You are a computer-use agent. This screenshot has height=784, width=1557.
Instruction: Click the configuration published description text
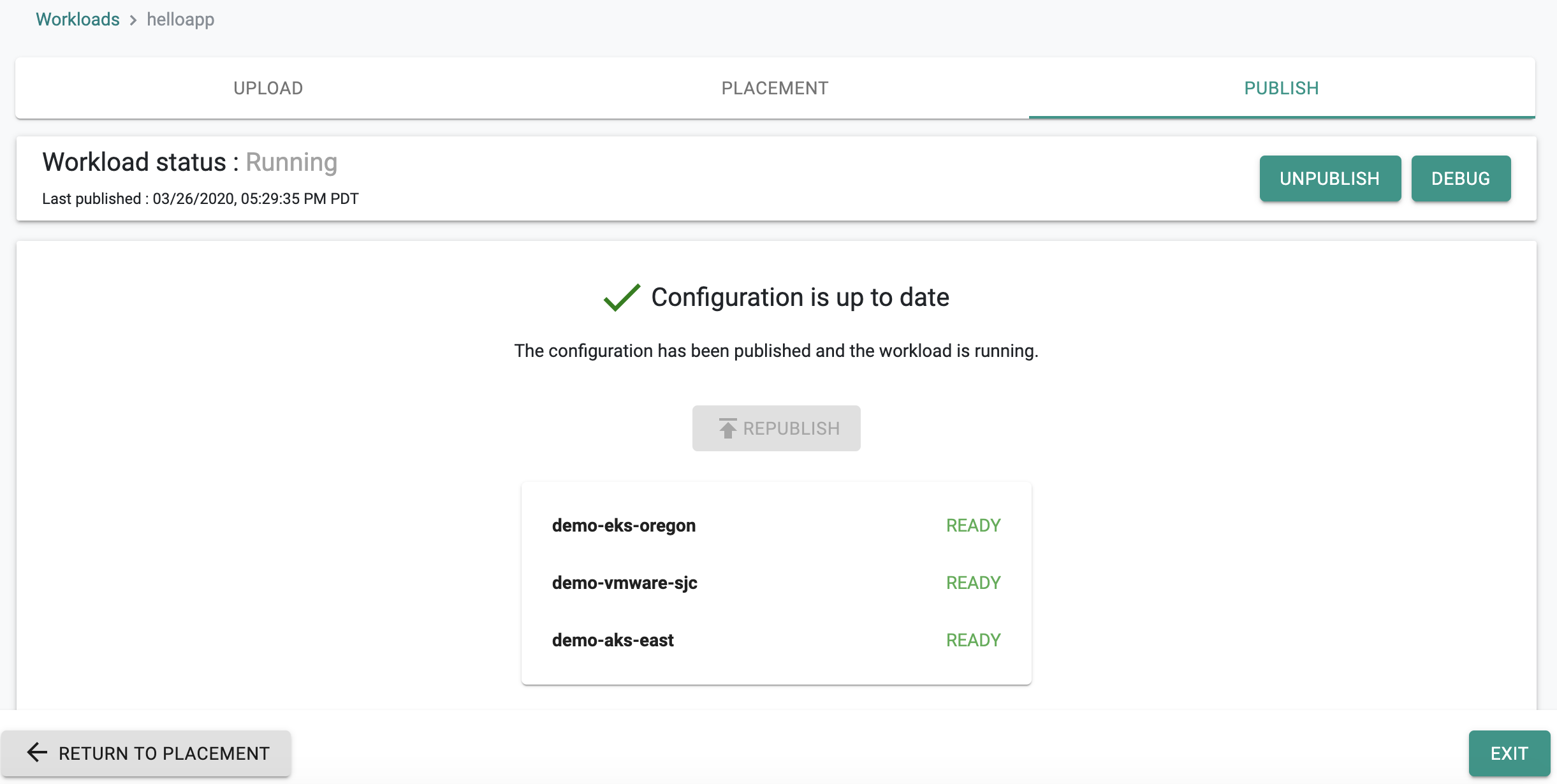[x=776, y=351]
